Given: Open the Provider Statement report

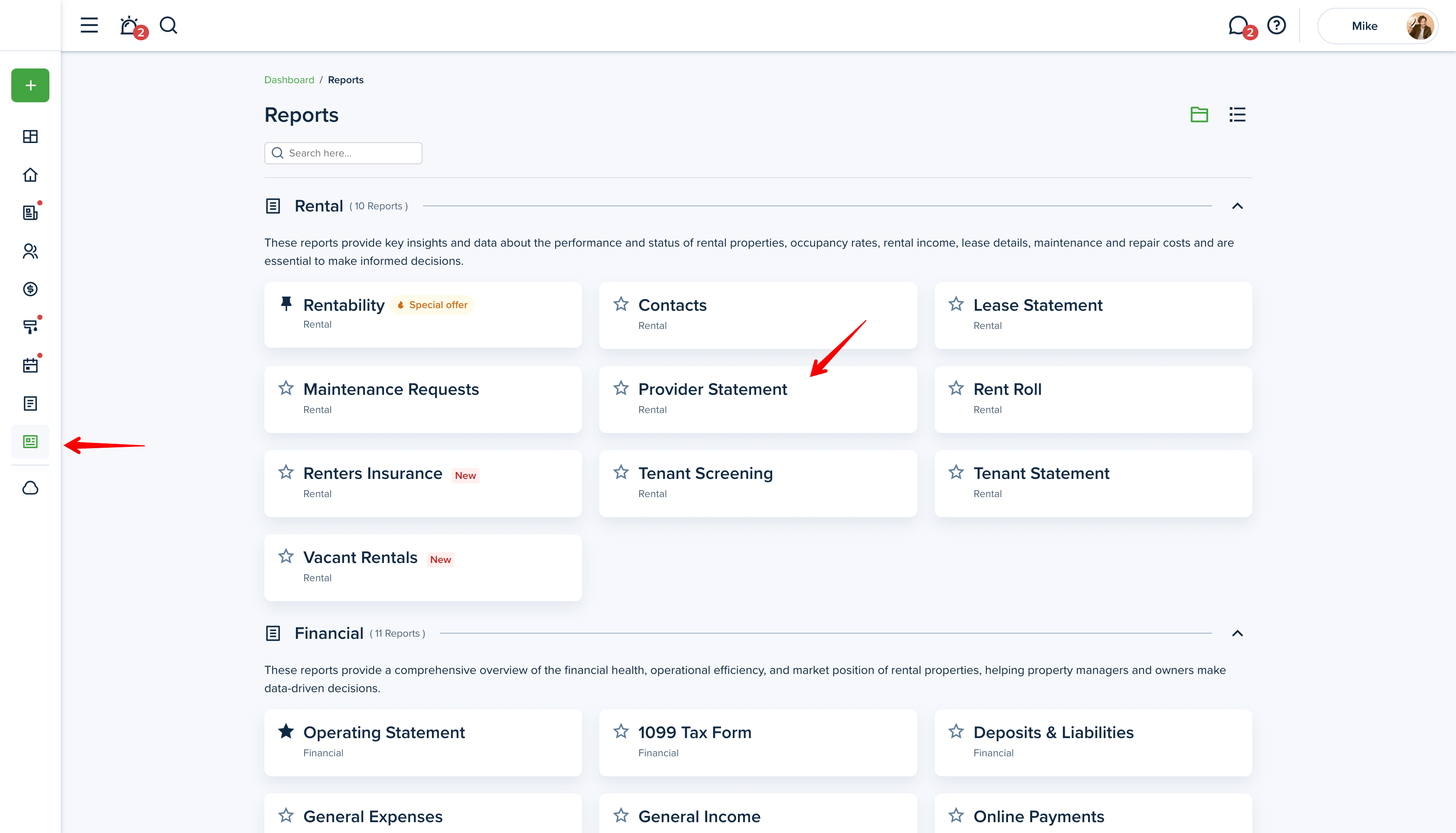Looking at the screenshot, I should click(758, 399).
